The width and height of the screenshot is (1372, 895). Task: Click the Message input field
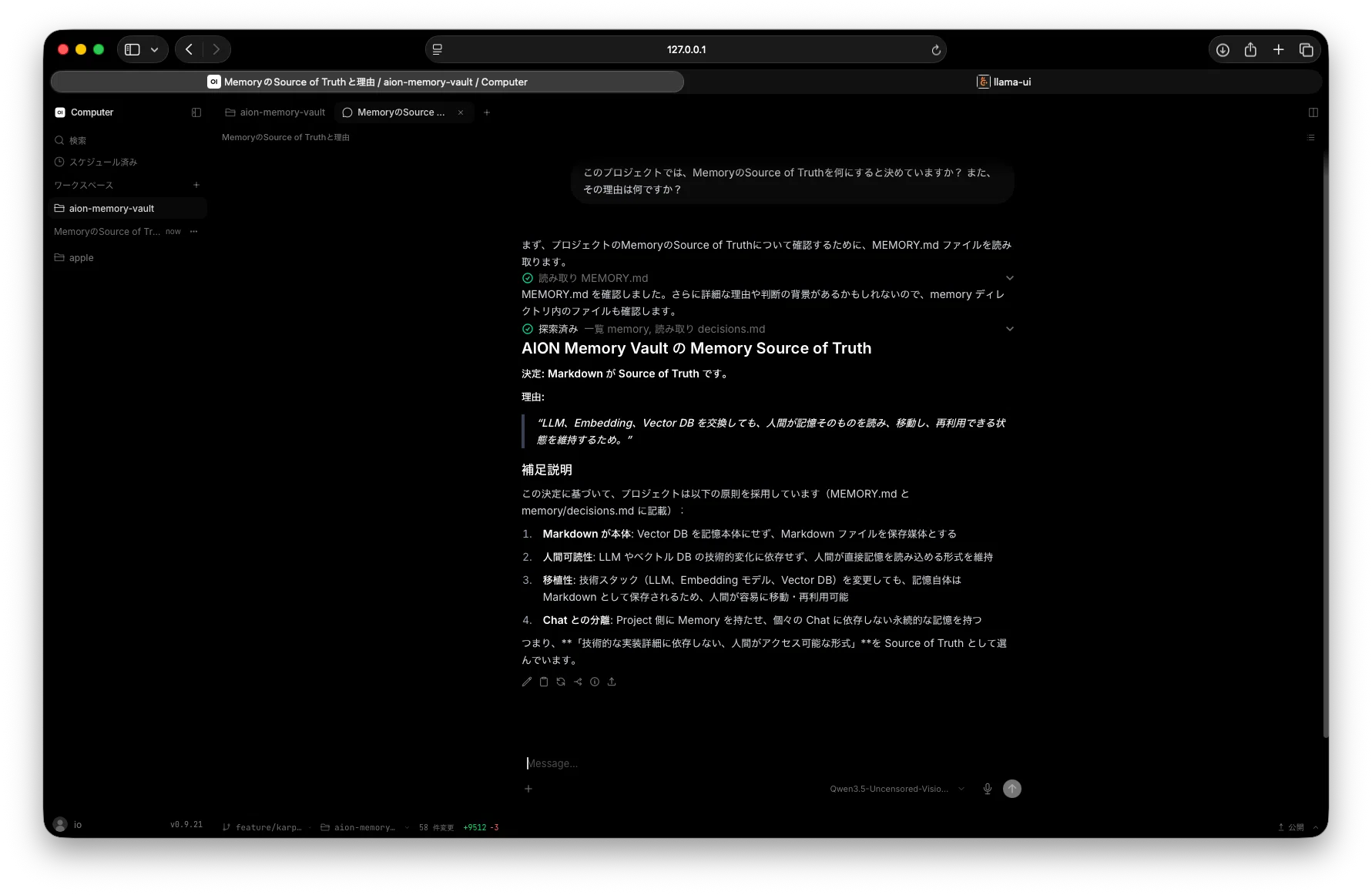point(770,763)
